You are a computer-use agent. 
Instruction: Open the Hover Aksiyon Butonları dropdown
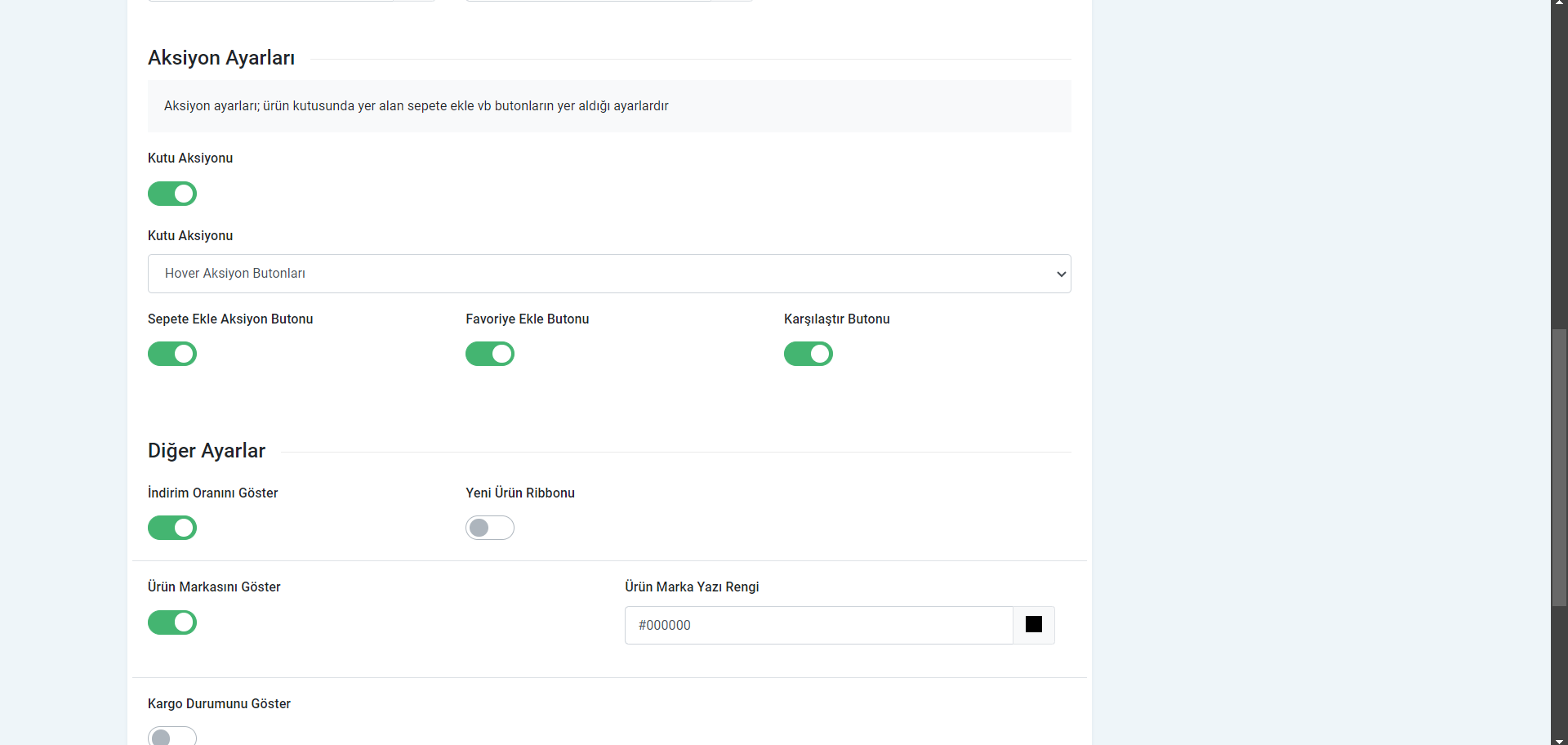pos(608,274)
